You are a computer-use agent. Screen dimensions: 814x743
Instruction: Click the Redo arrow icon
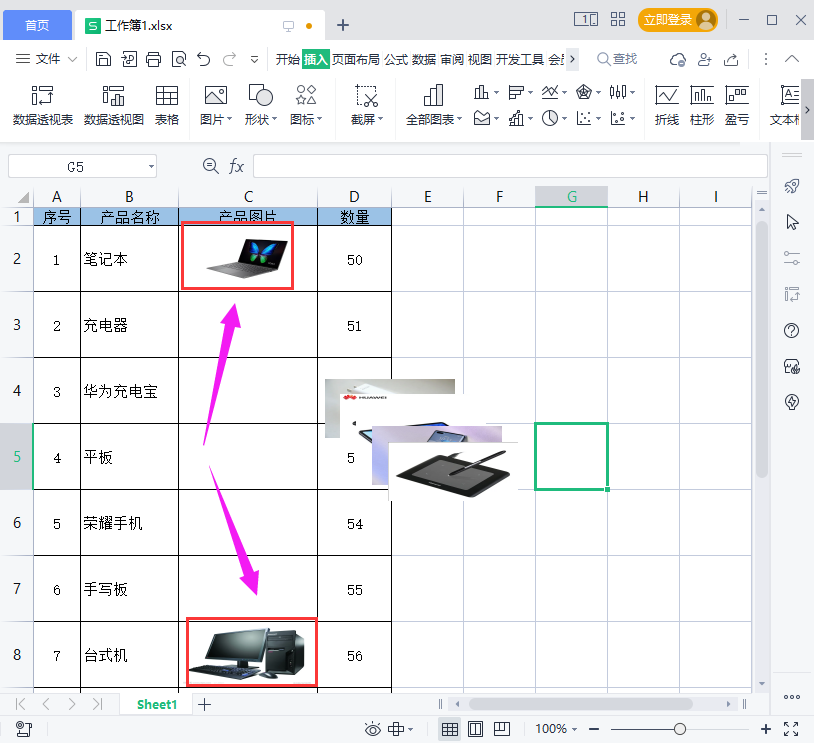click(229, 59)
